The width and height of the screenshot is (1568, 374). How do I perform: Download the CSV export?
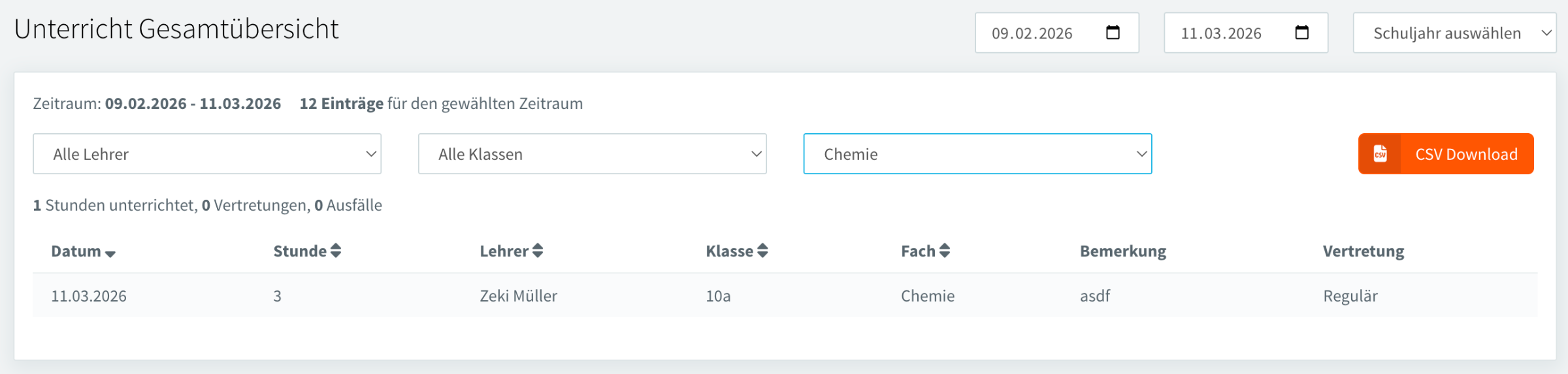tap(1465, 154)
